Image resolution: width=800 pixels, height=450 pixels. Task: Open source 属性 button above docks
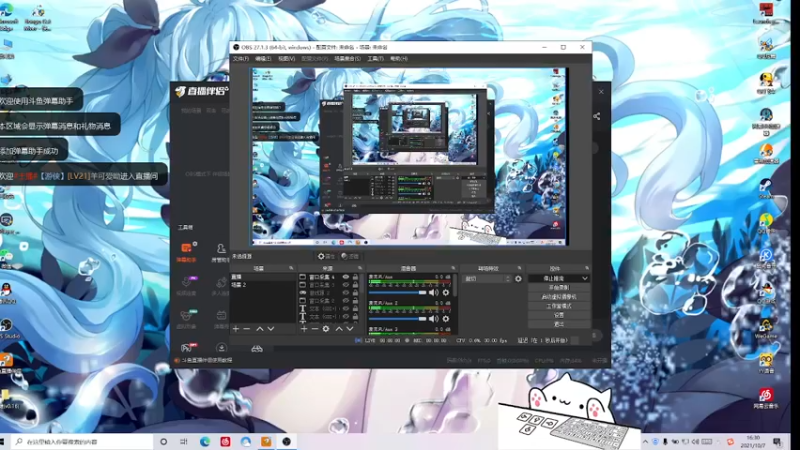coord(327,256)
